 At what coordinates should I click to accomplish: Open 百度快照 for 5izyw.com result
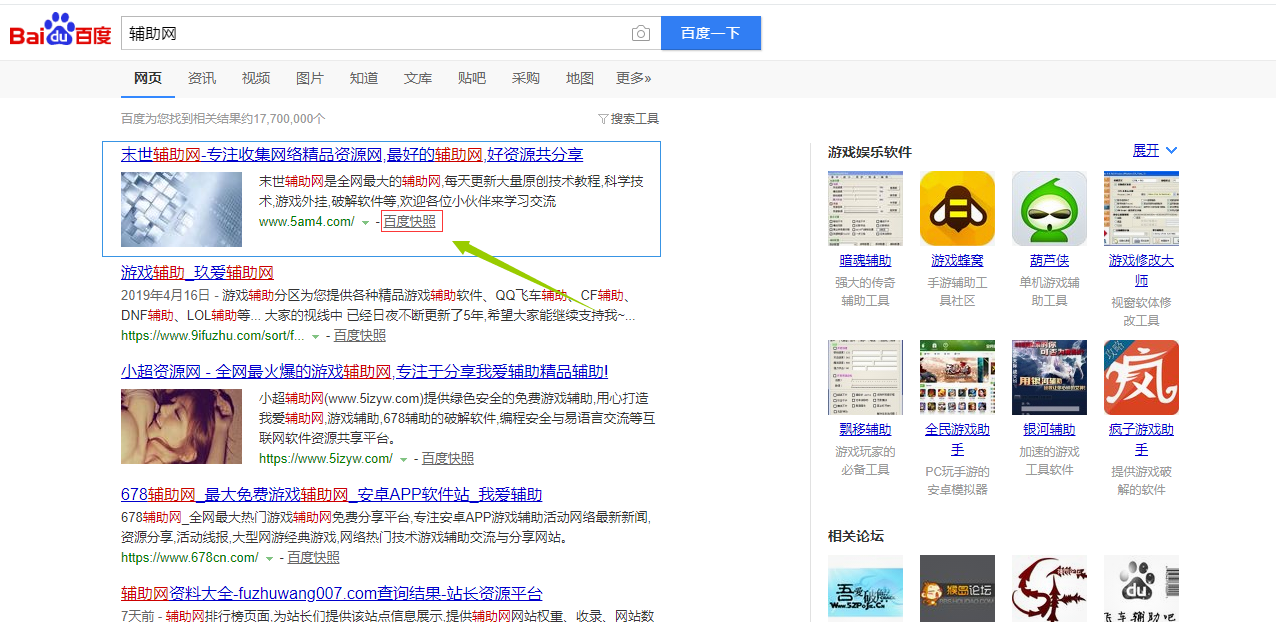[448, 458]
